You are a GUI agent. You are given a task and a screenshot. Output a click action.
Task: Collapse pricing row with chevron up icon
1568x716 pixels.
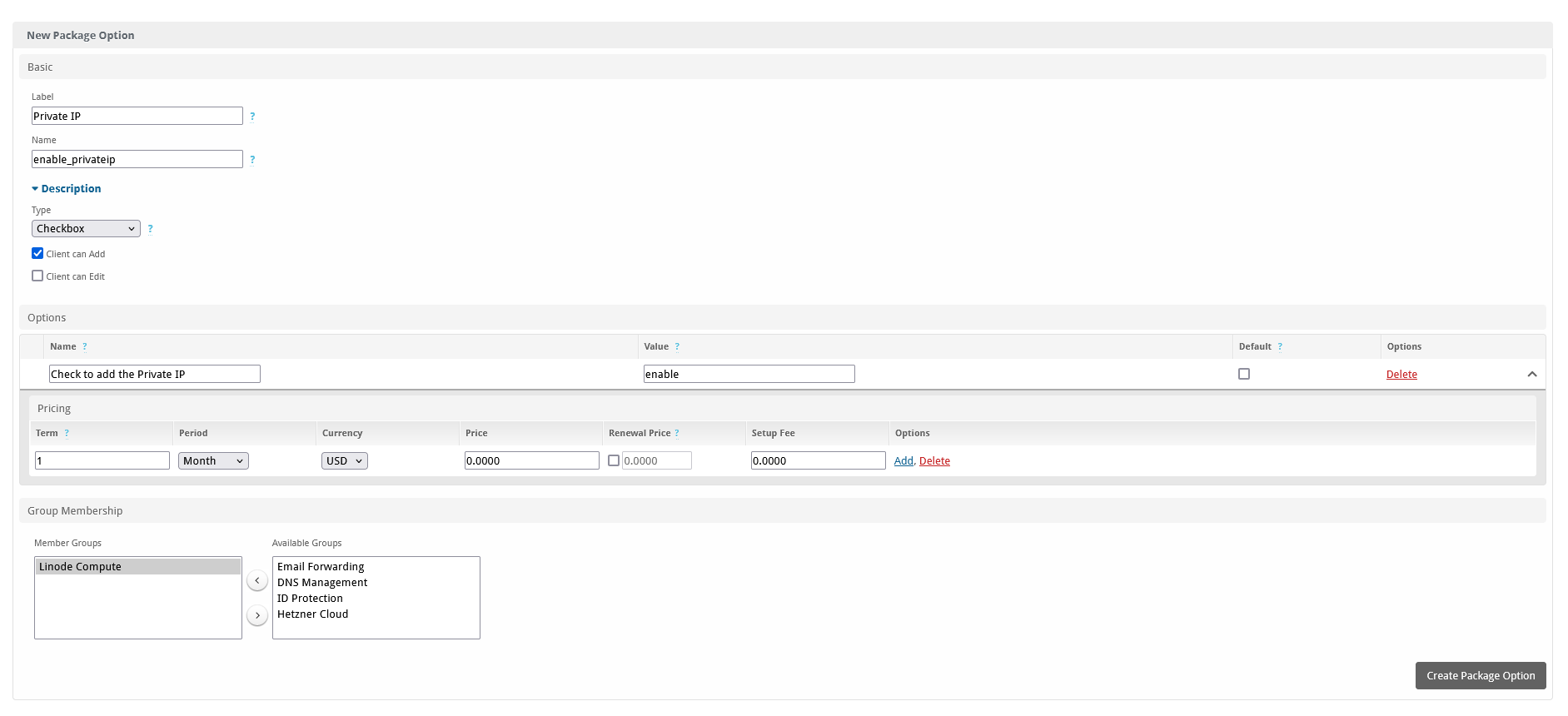(1532, 375)
